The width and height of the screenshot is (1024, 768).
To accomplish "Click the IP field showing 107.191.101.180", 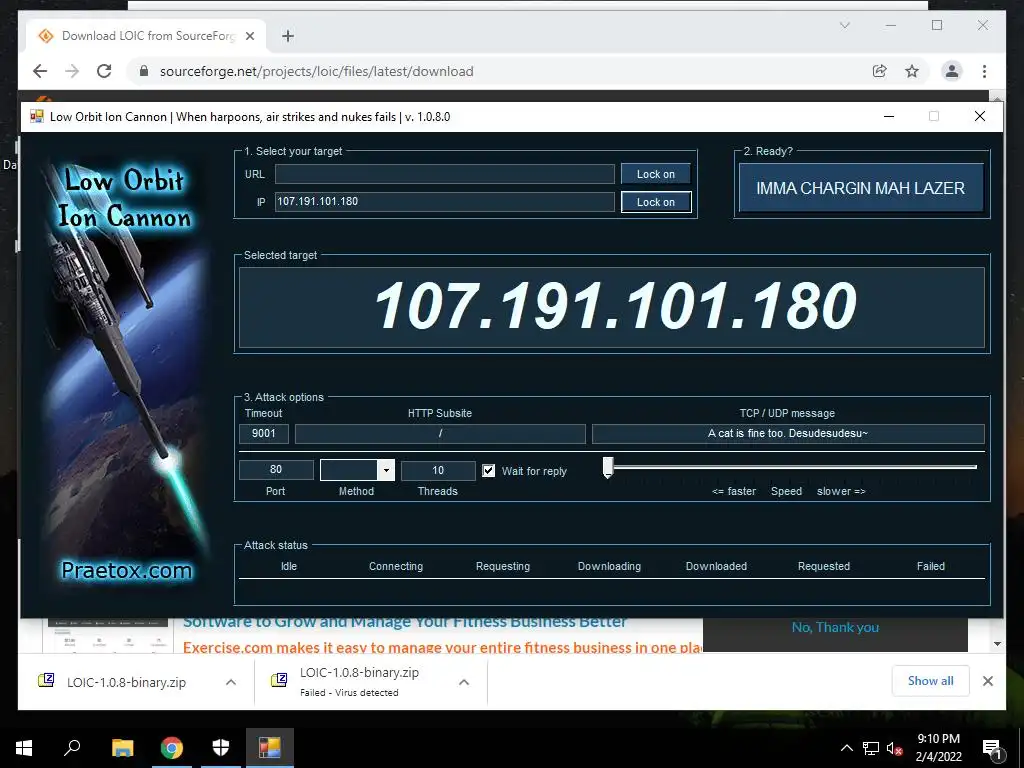I will [x=444, y=201].
